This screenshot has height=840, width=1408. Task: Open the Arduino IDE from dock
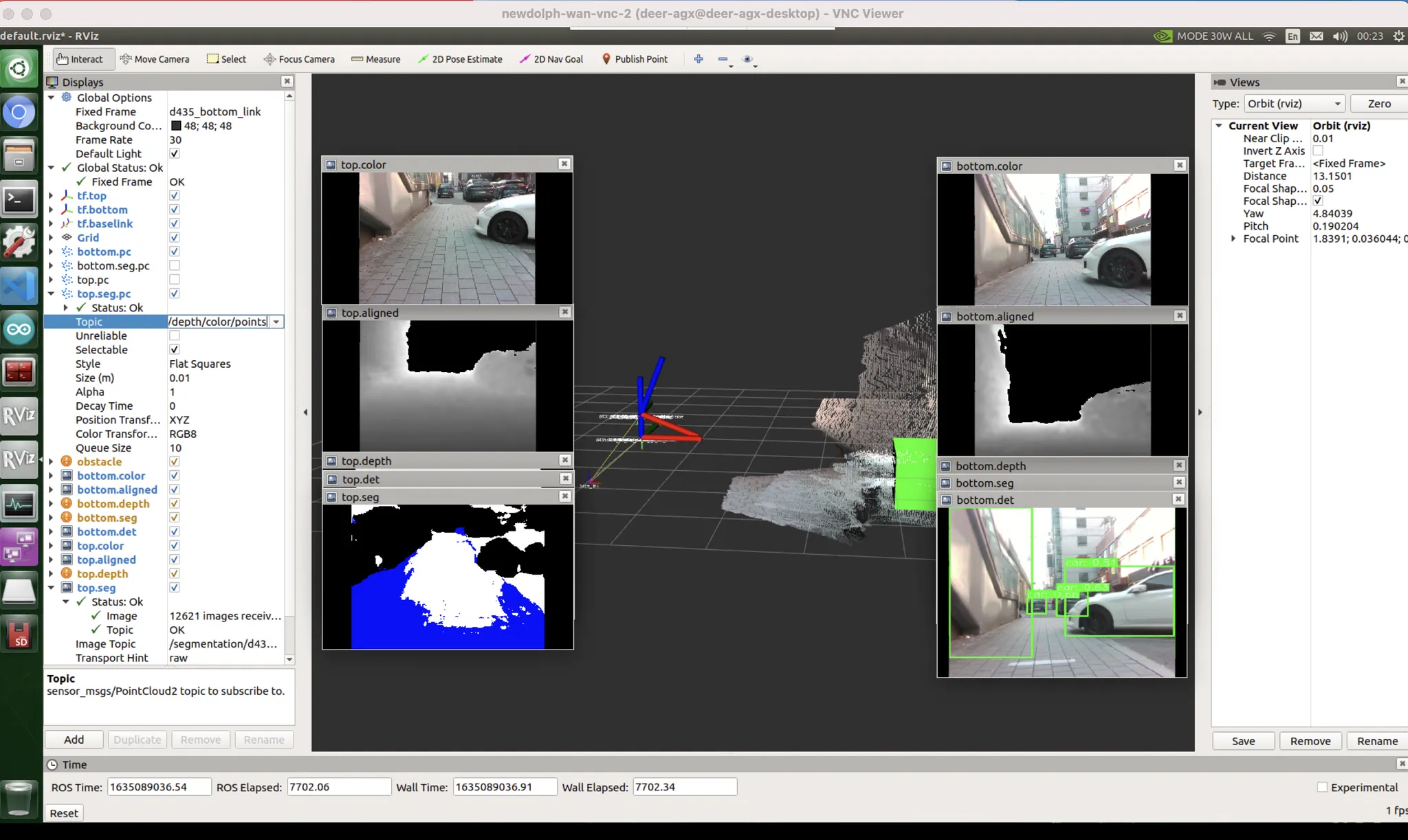19,329
